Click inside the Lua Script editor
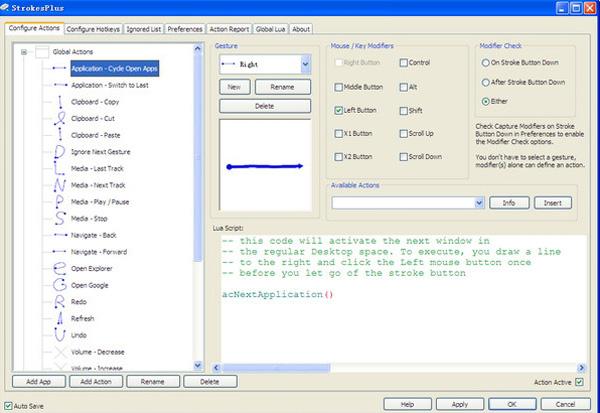The height and width of the screenshot is (413, 600). [403, 299]
